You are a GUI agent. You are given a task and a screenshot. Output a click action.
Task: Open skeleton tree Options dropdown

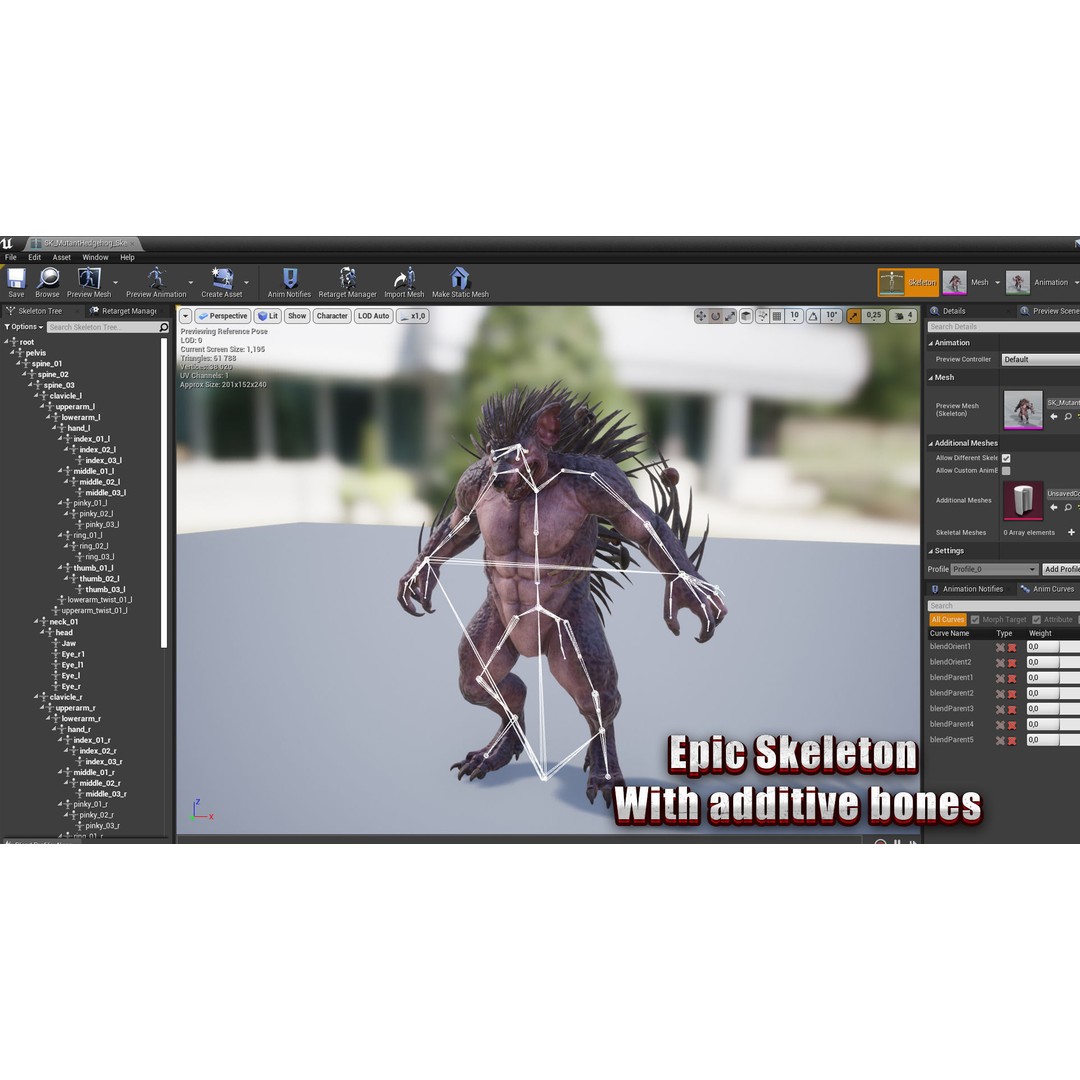[24, 327]
